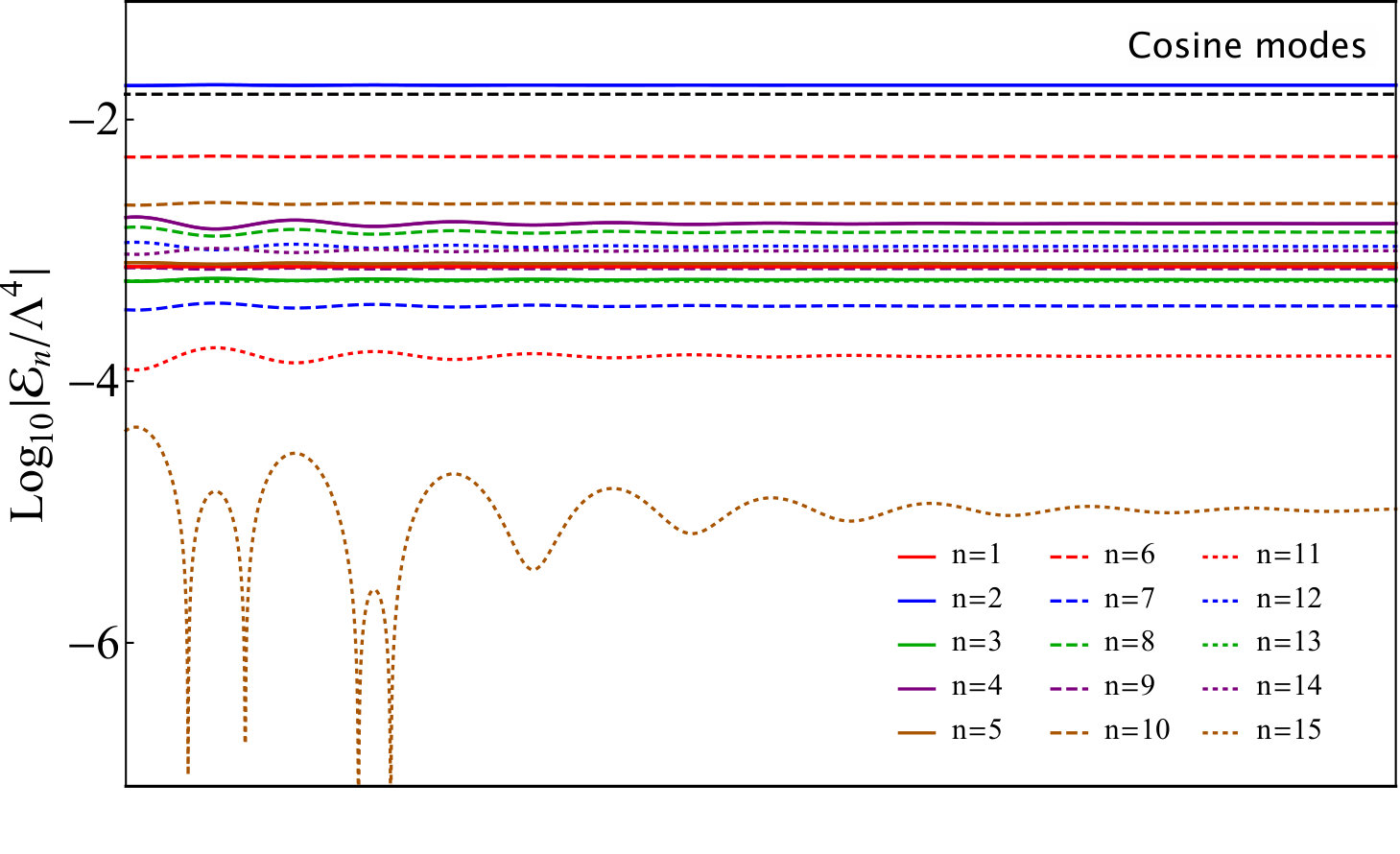Click the dashed purple line sample beside n=9
Image resolution: width=1400 pixels, height=854 pixels.
[1069, 688]
